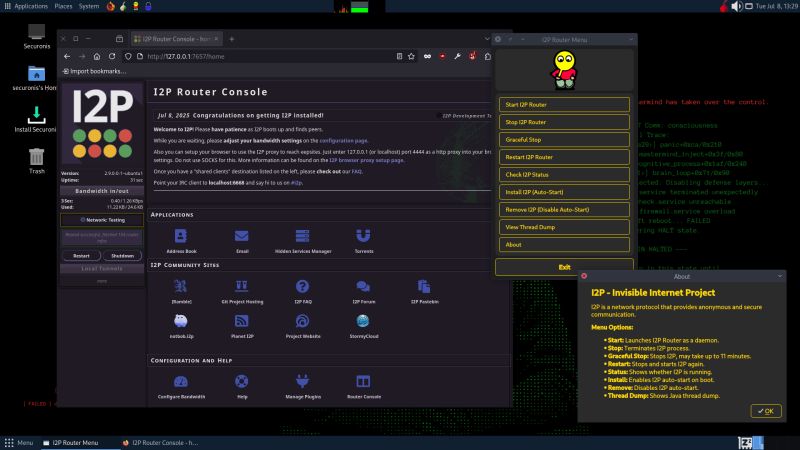Viewport: 800px width, 450px height.
Task: Open System menu in top panel
Action: point(89,6)
